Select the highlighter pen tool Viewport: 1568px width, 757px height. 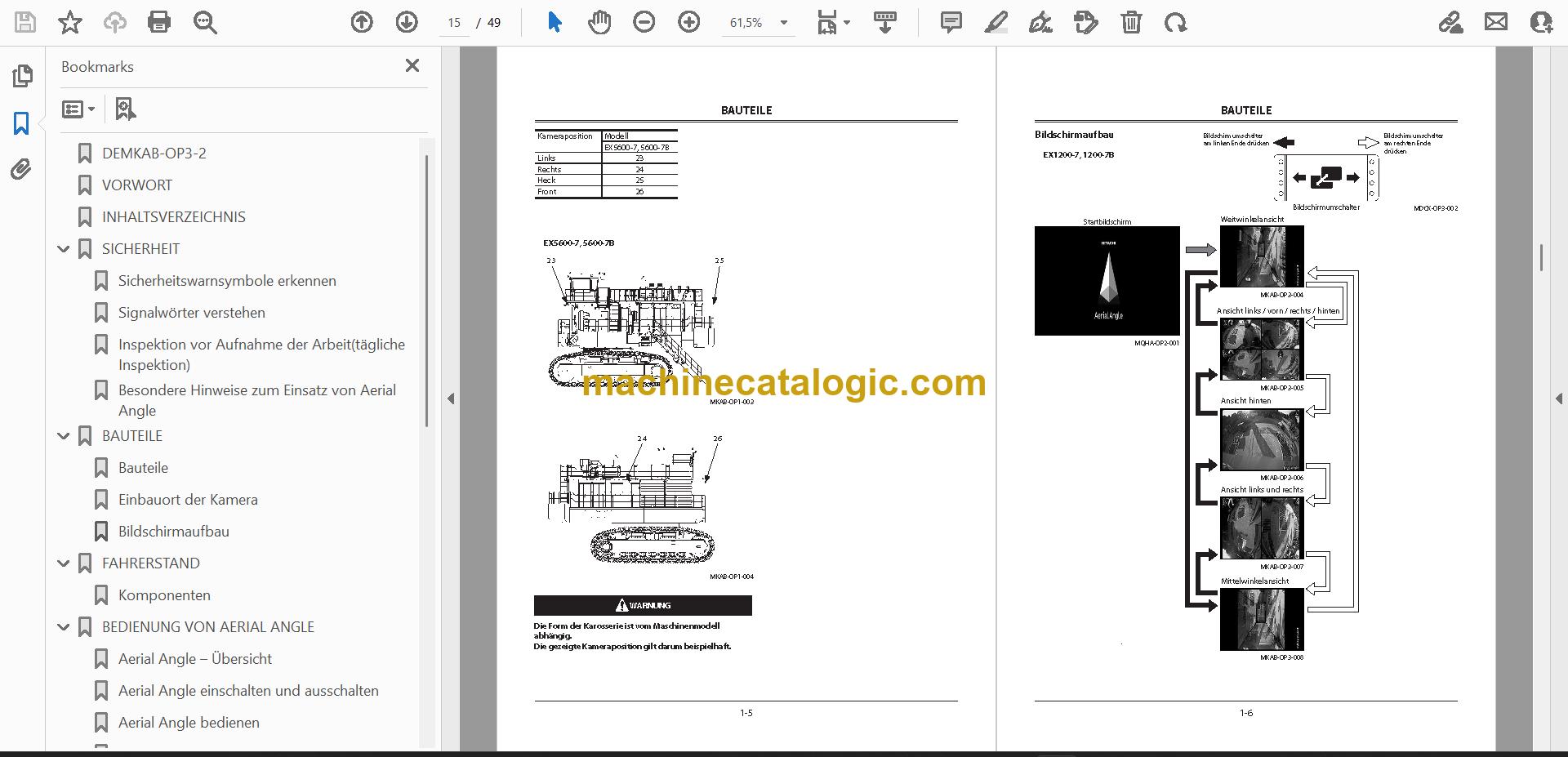click(996, 22)
